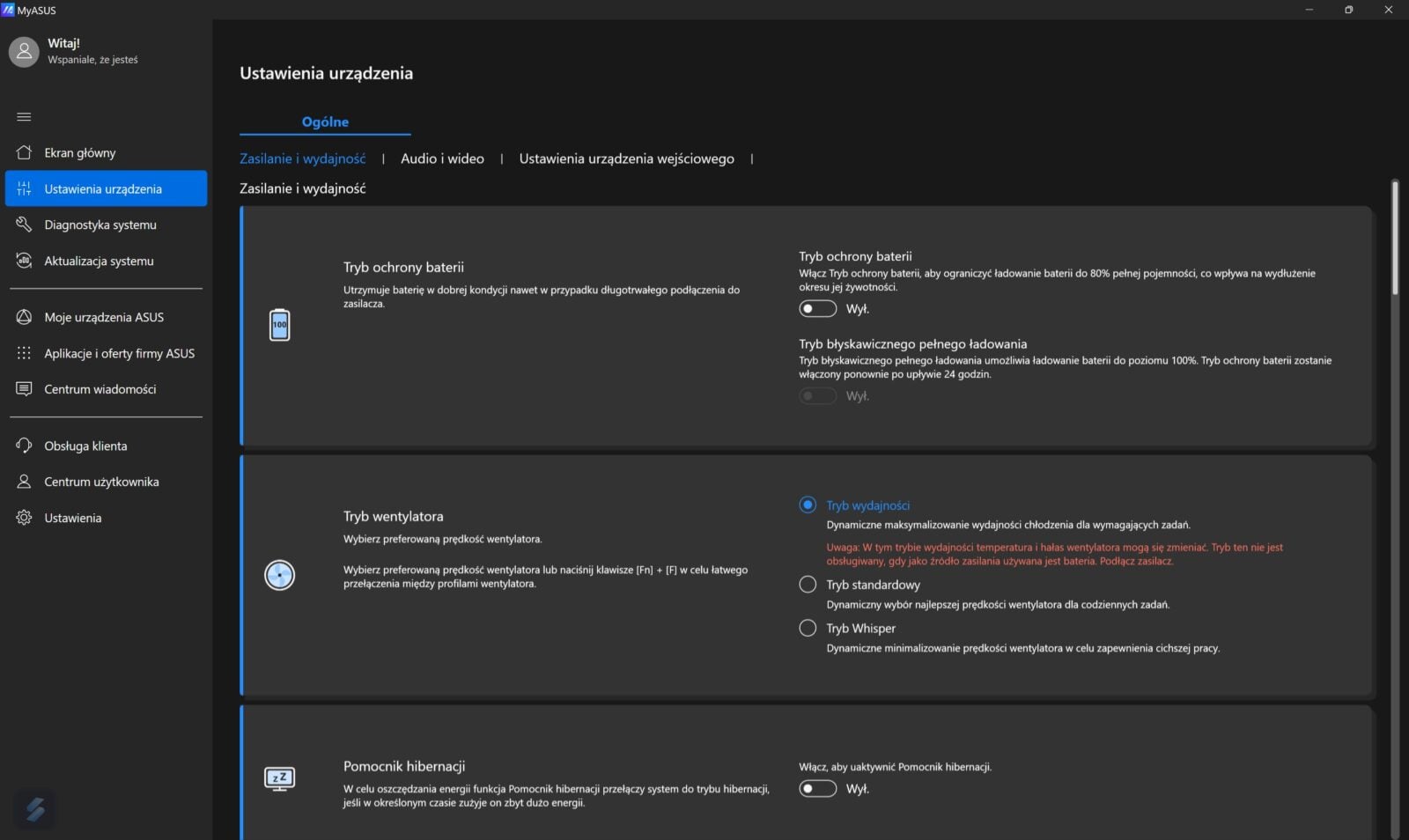Click the Centrum użytkownika person icon
The width and height of the screenshot is (1409, 840).
pyautogui.click(x=24, y=482)
